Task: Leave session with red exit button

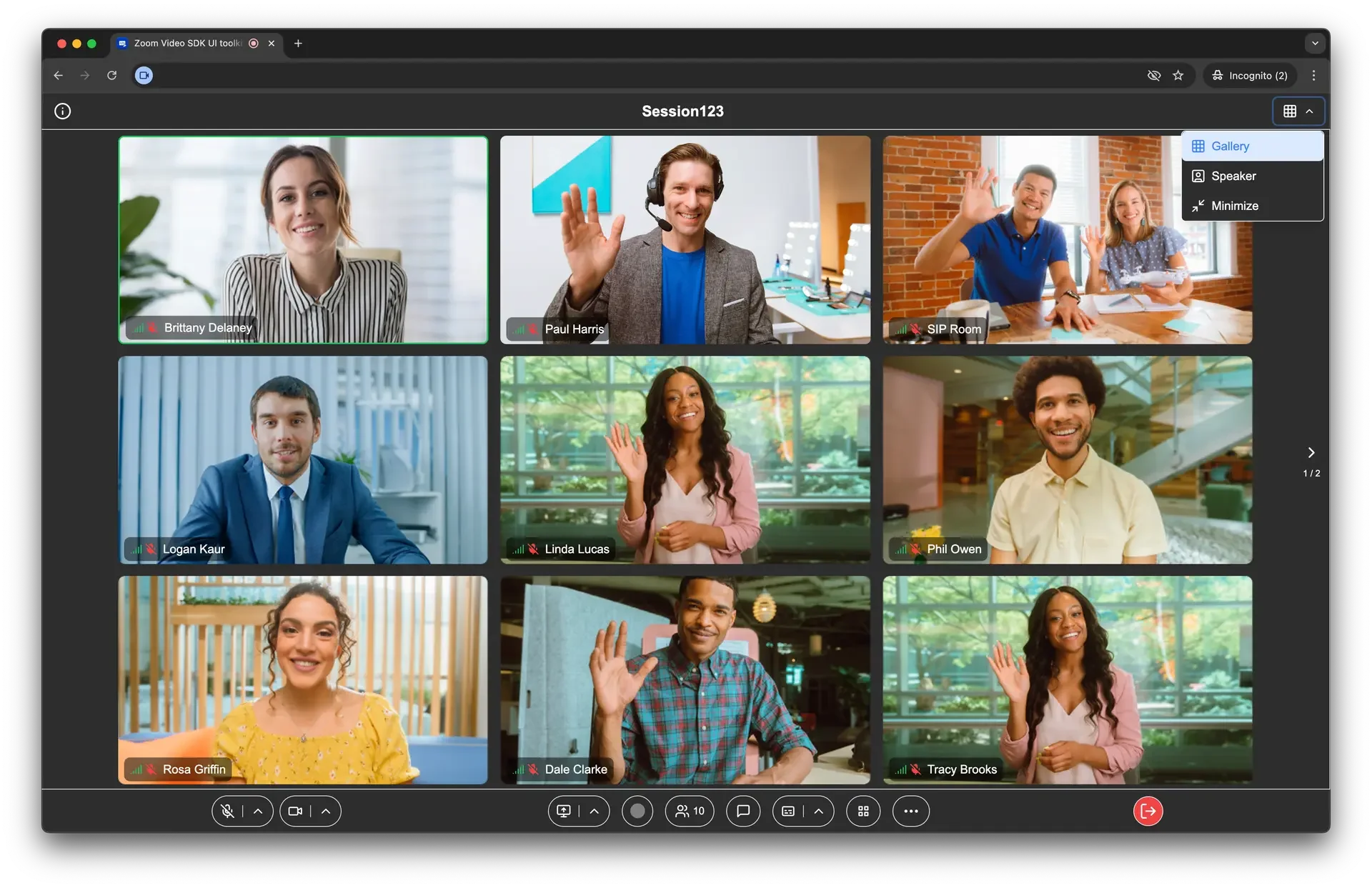Action: click(1148, 811)
